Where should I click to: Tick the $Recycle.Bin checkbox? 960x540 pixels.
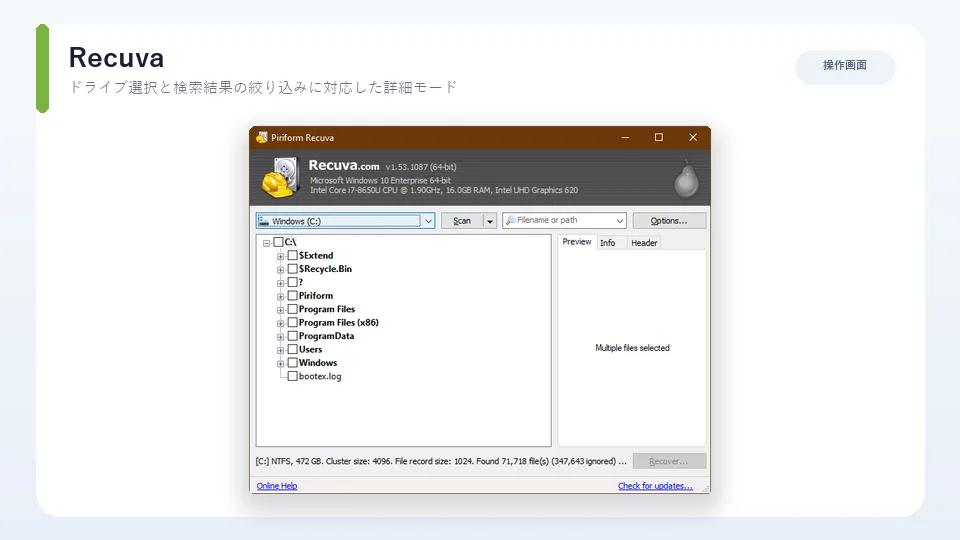click(293, 269)
